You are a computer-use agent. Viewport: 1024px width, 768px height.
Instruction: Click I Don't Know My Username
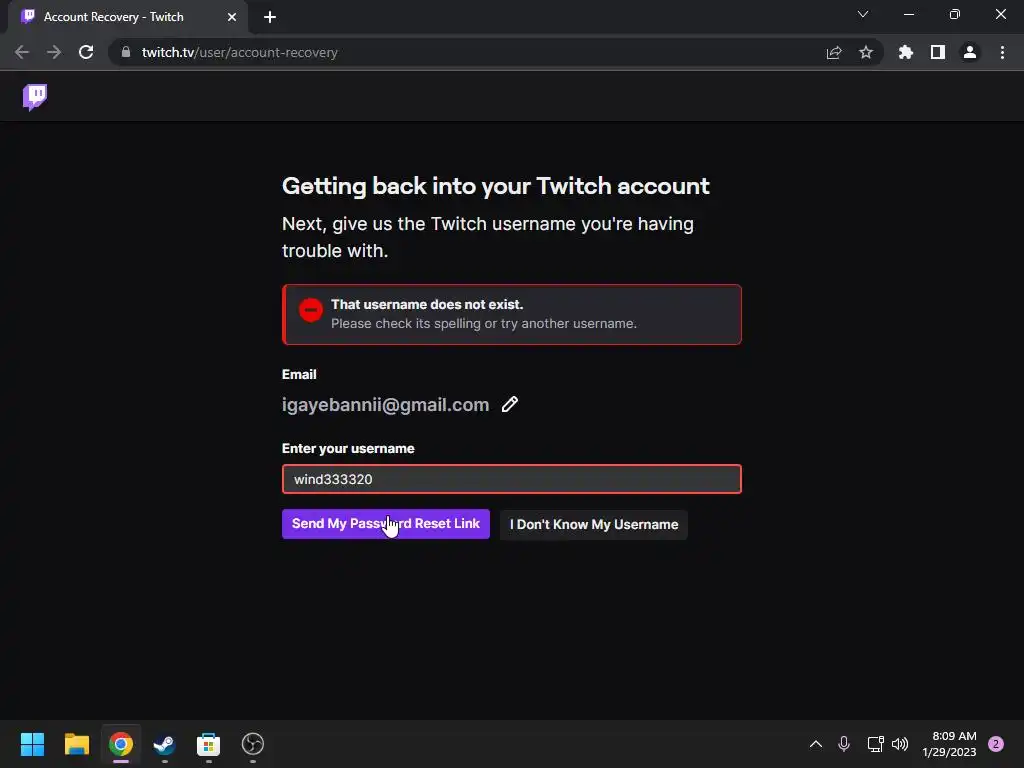(594, 524)
